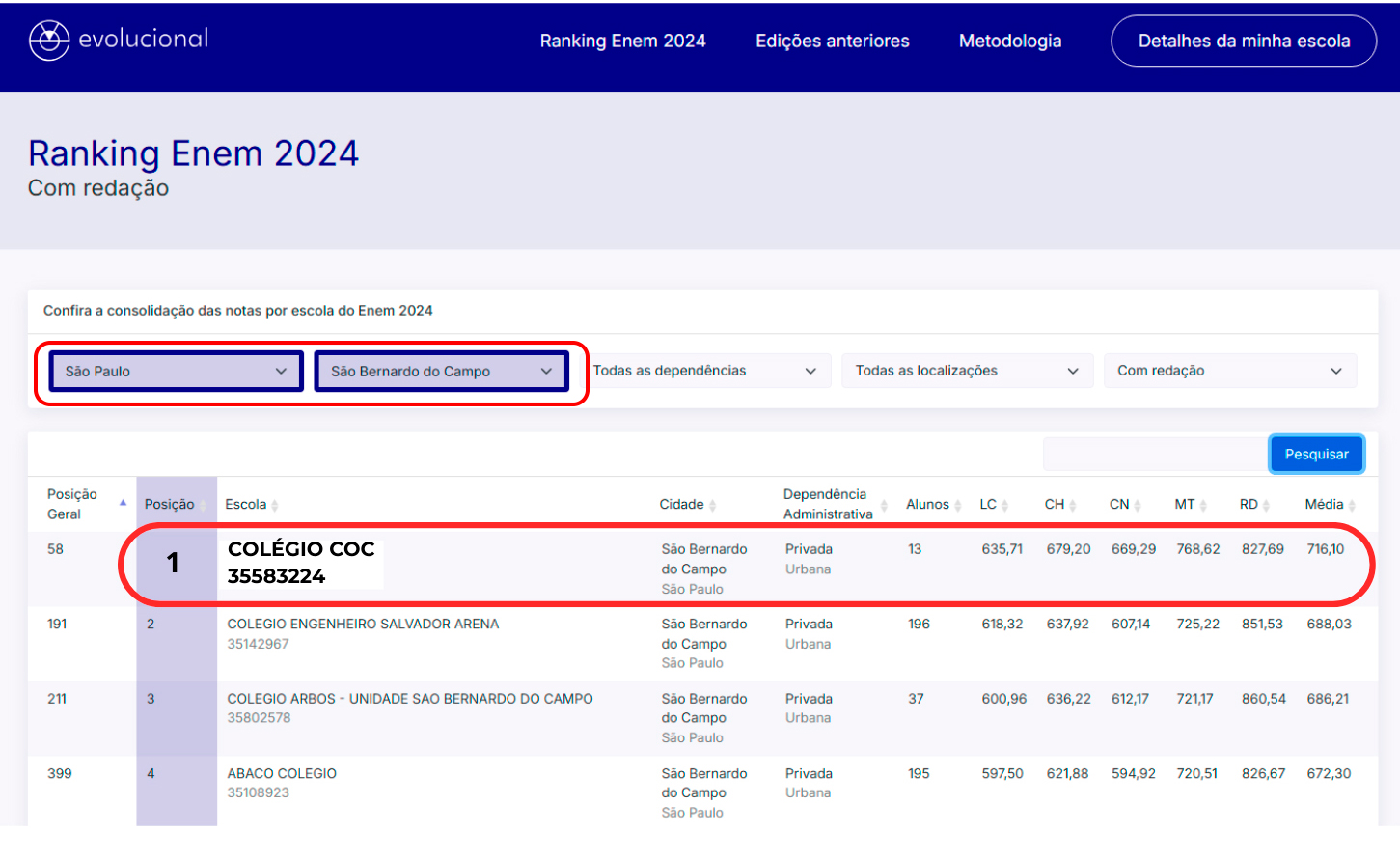1400x861 pixels.
Task: Click the Média value 716,10
Action: pos(1326,549)
